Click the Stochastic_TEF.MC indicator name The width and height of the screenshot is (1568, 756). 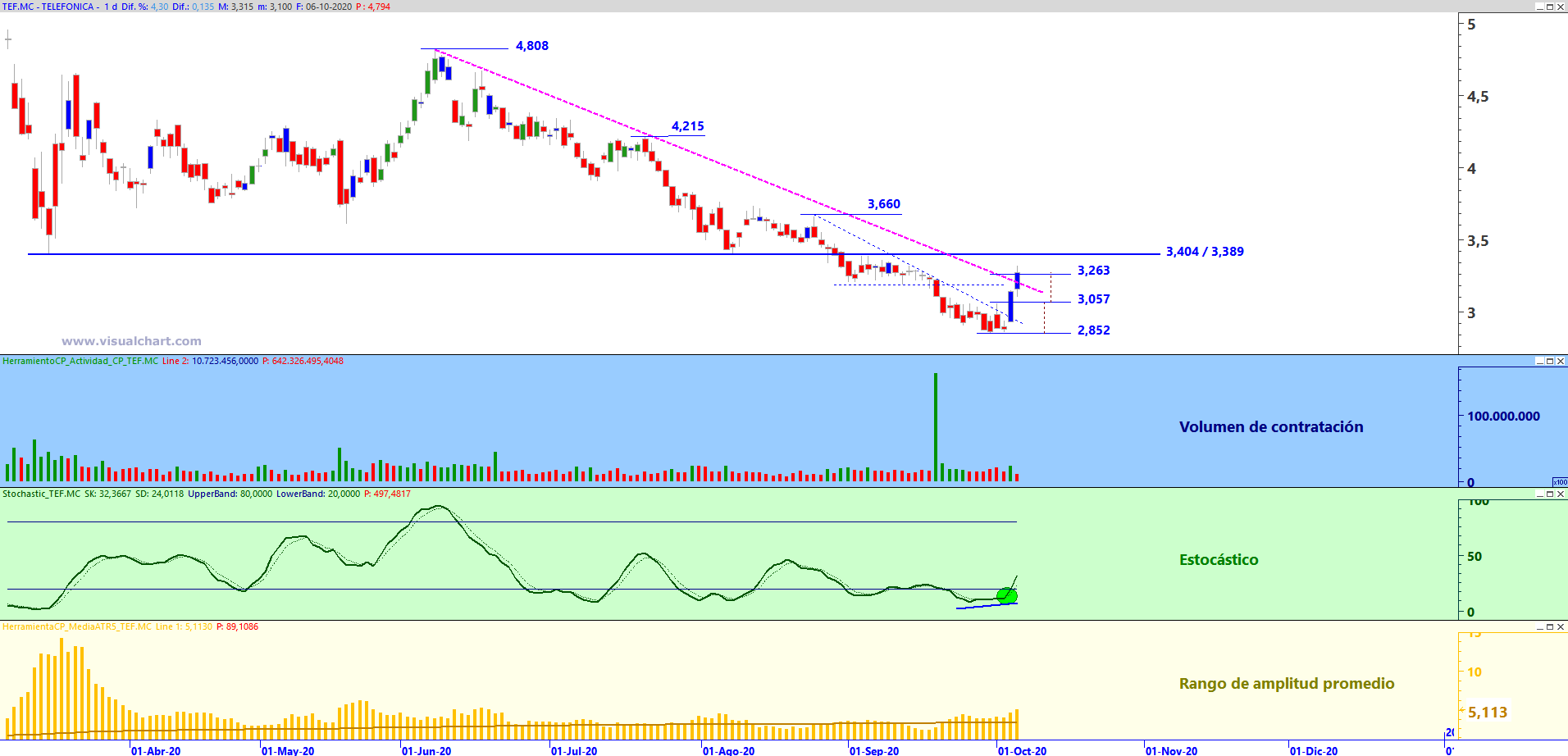tap(42, 494)
